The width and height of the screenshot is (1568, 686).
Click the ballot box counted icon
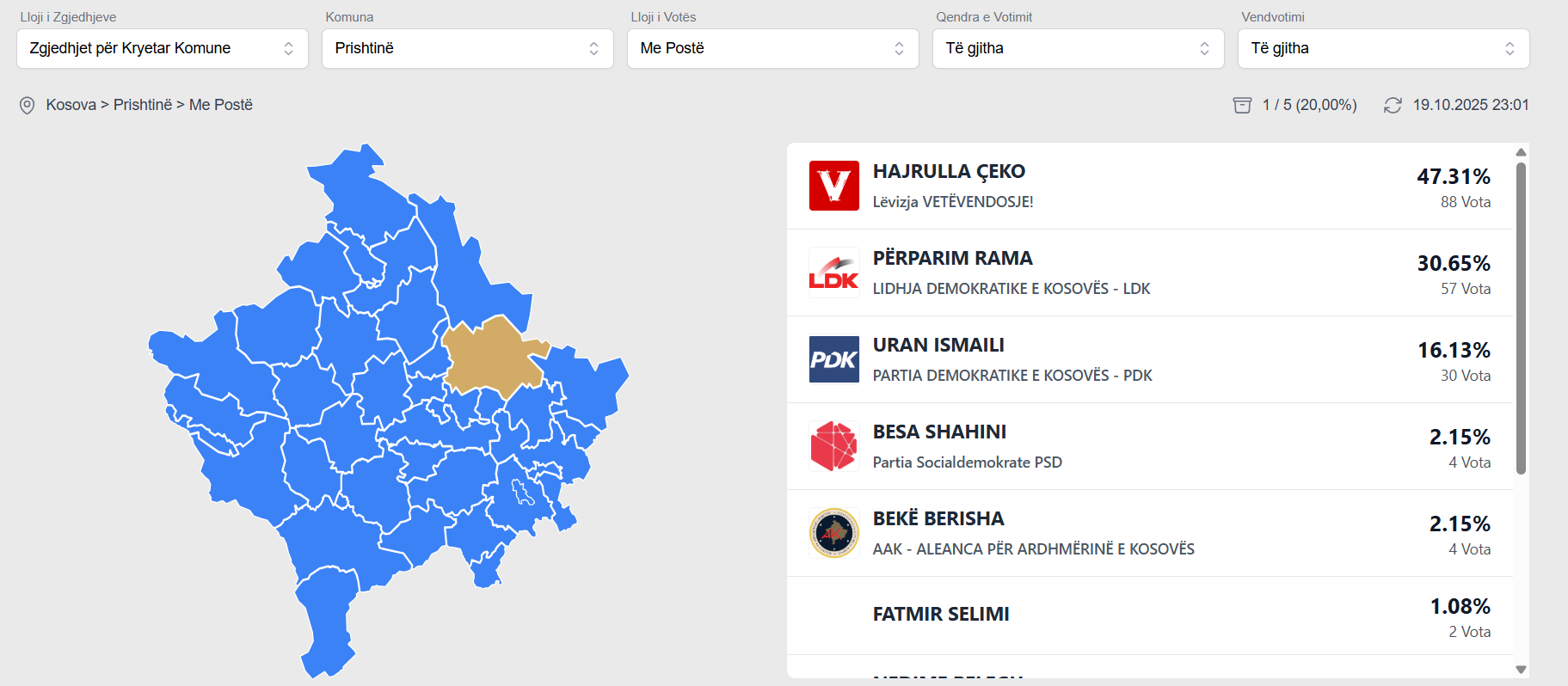[x=1242, y=105]
